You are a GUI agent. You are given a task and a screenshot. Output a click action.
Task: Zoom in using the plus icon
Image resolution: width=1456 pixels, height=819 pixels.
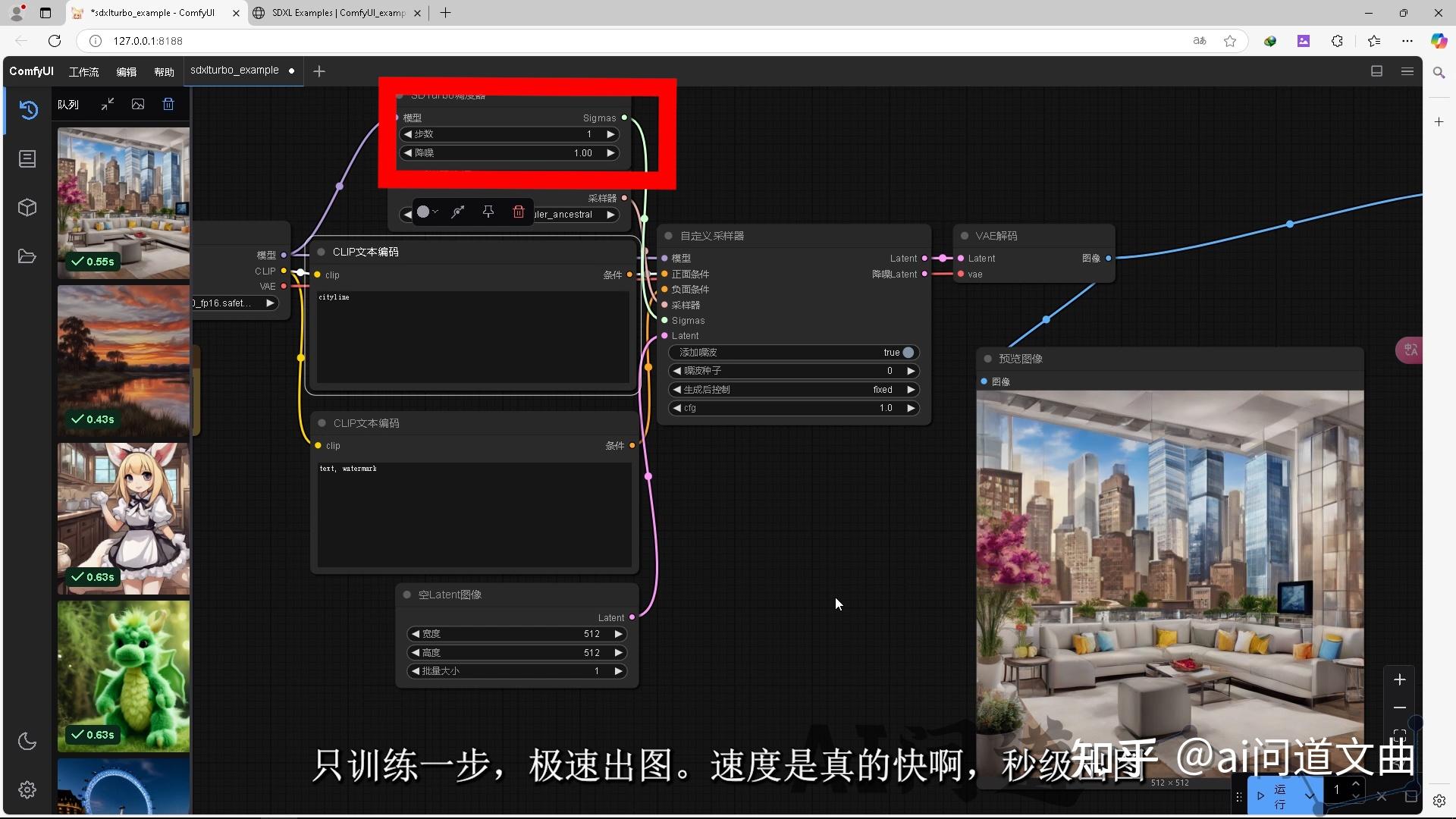coord(1400,679)
